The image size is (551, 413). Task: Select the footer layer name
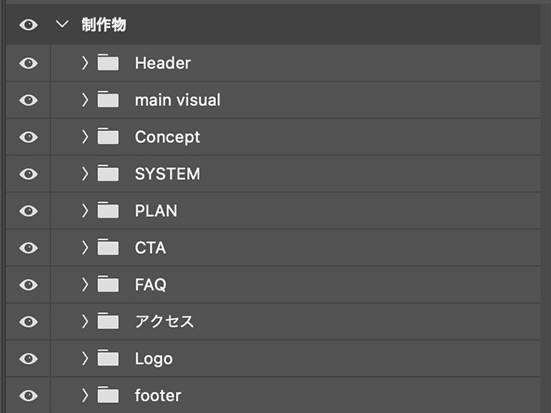click(x=158, y=395)
